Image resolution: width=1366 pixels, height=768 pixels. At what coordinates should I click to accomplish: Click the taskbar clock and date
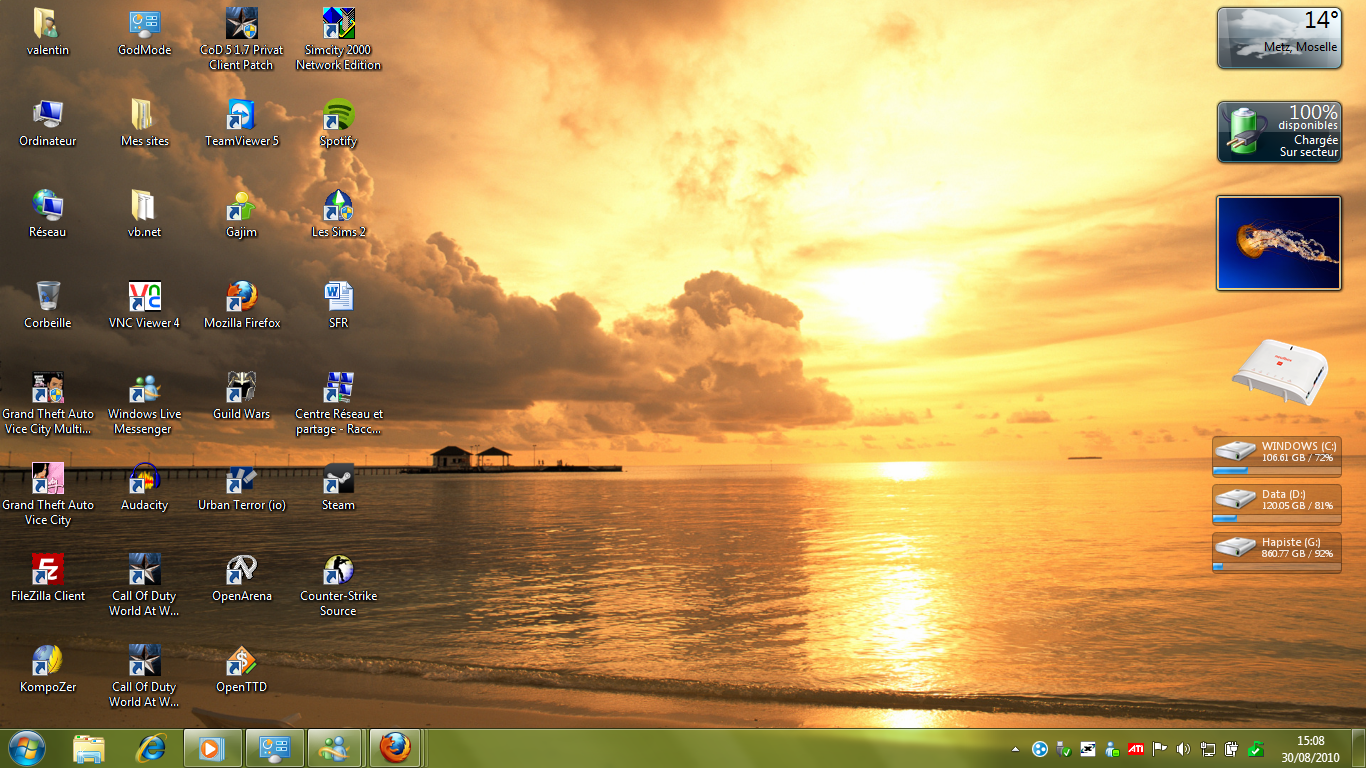[1310, 748]
